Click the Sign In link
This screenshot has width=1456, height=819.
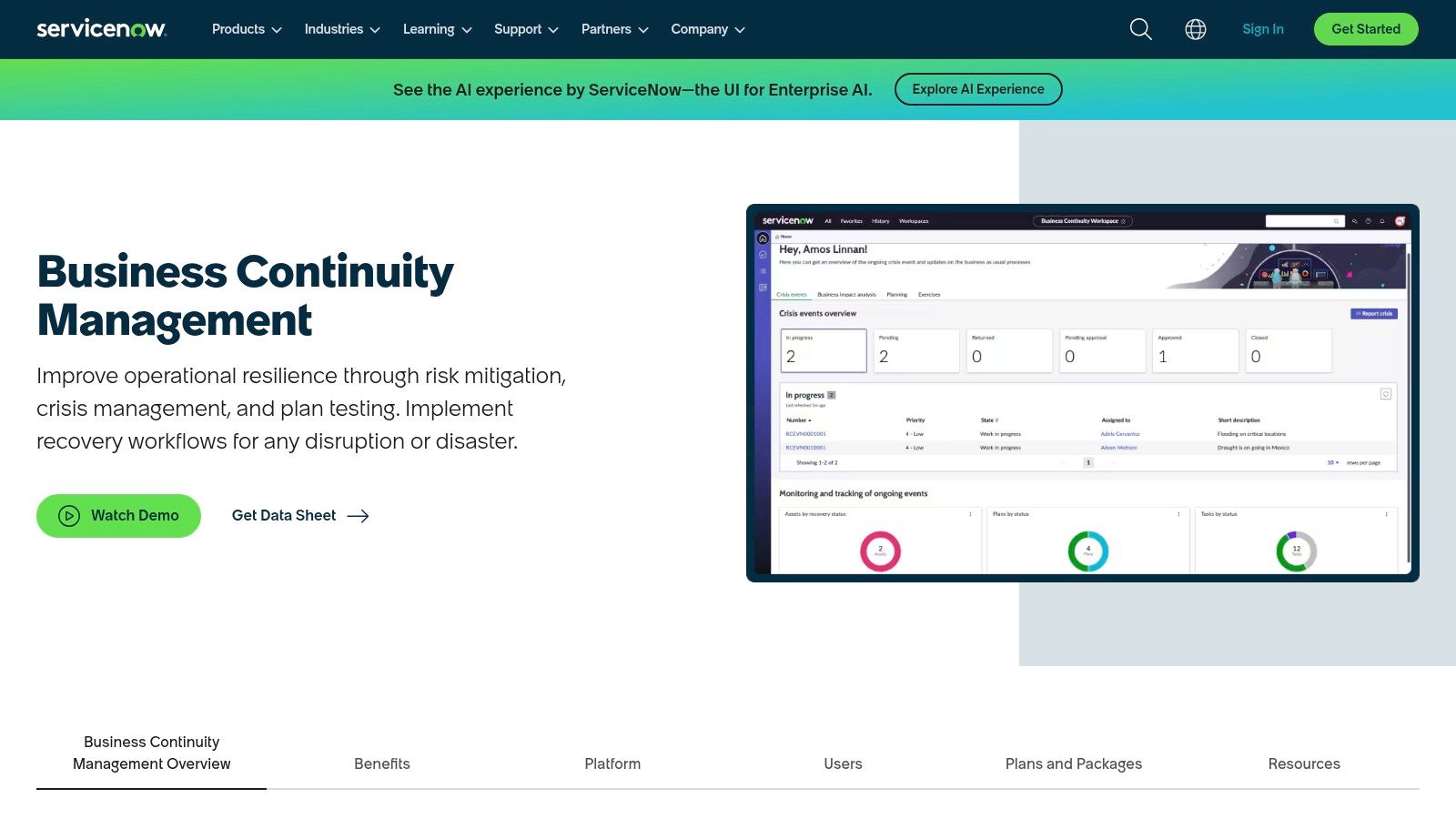click(1262, 29)
